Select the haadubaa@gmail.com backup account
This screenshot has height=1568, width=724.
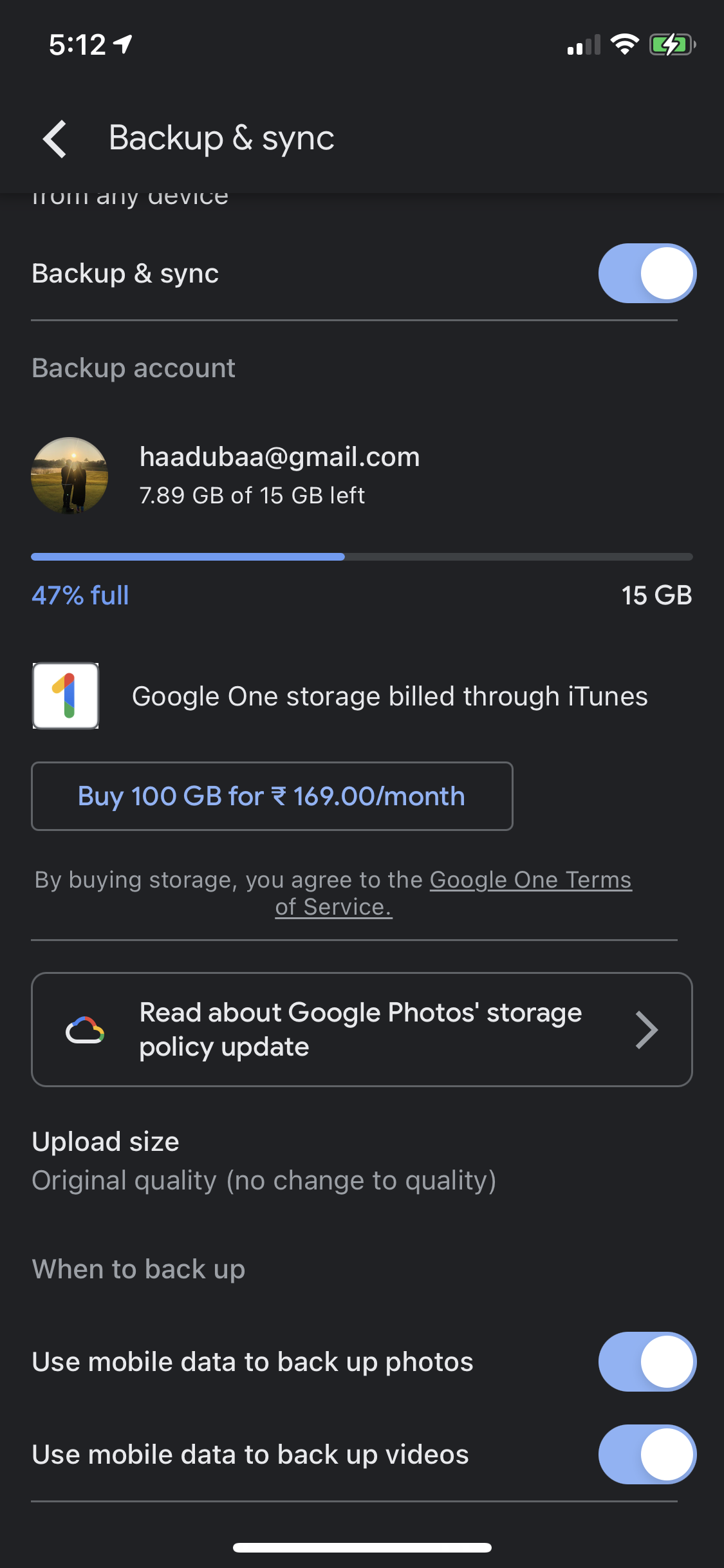point(280,475)
